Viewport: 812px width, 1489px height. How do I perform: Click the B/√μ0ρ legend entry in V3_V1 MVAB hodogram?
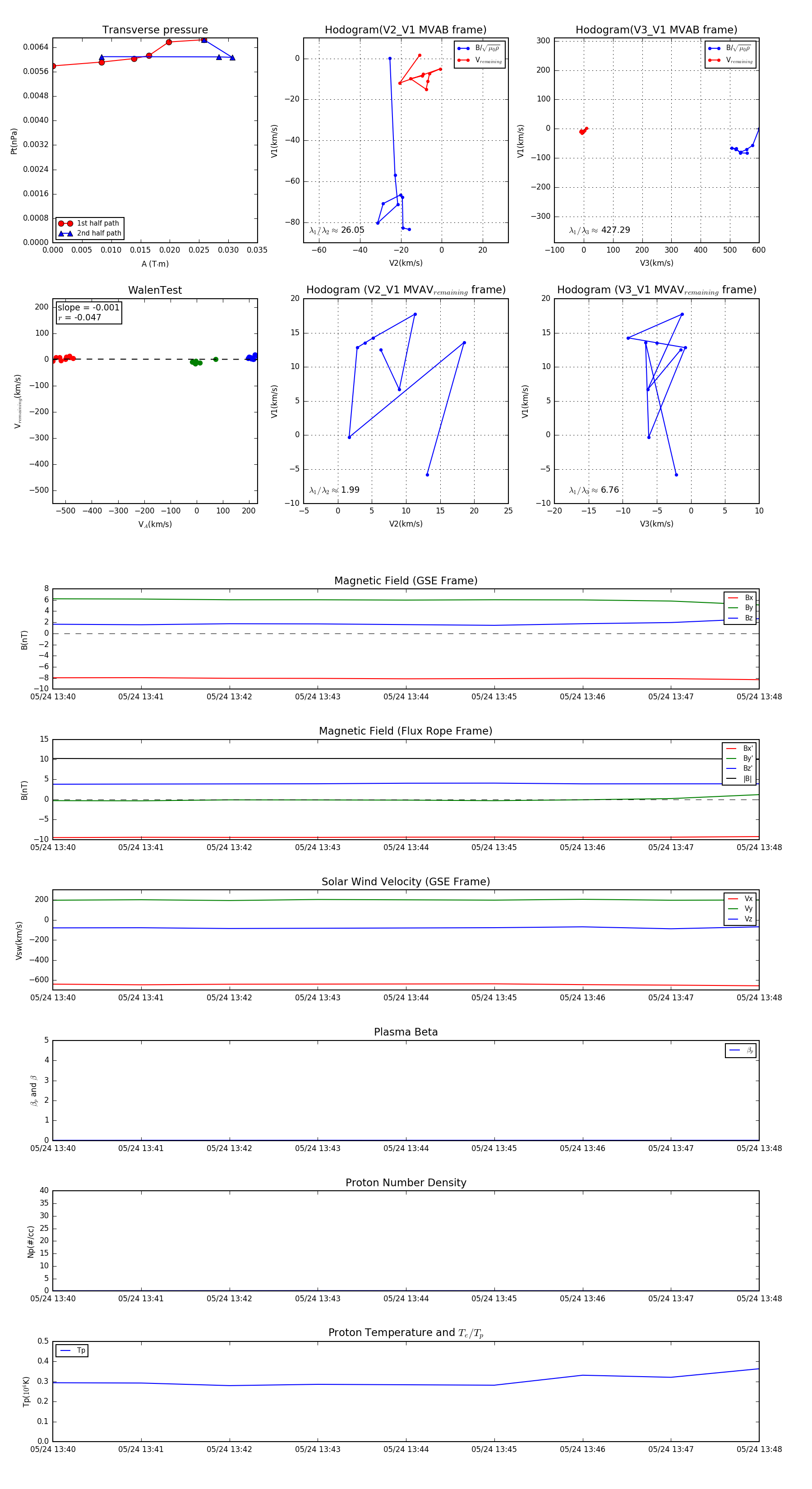[730, 49]
